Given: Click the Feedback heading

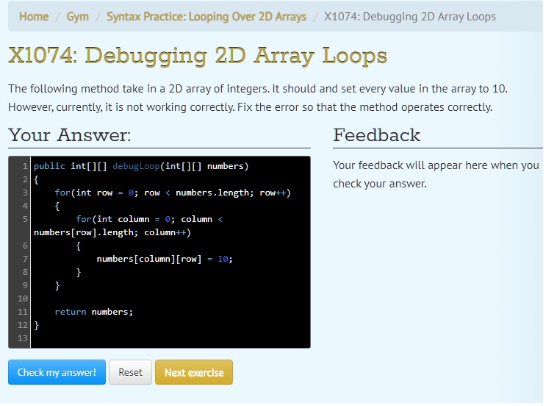Looking at the screenshot, I should (377, 135).
